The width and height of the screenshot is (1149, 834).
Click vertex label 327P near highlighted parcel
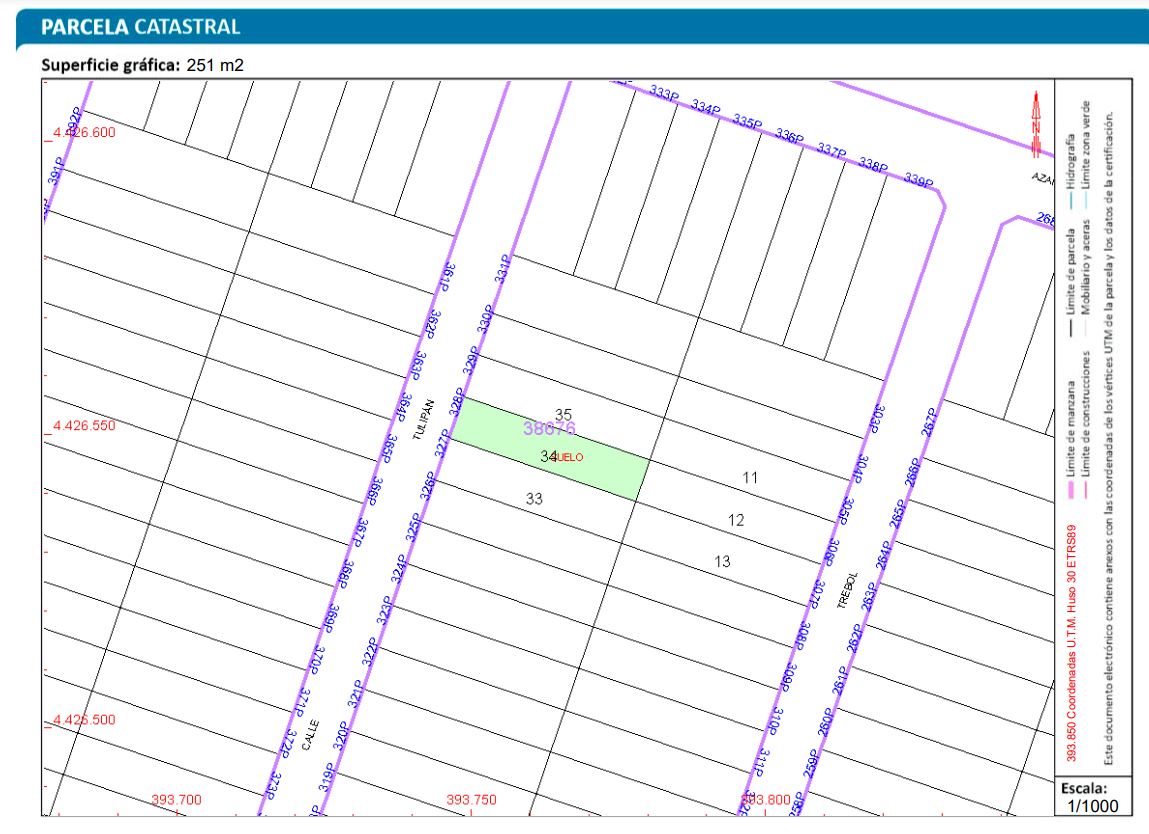point(441,444)
